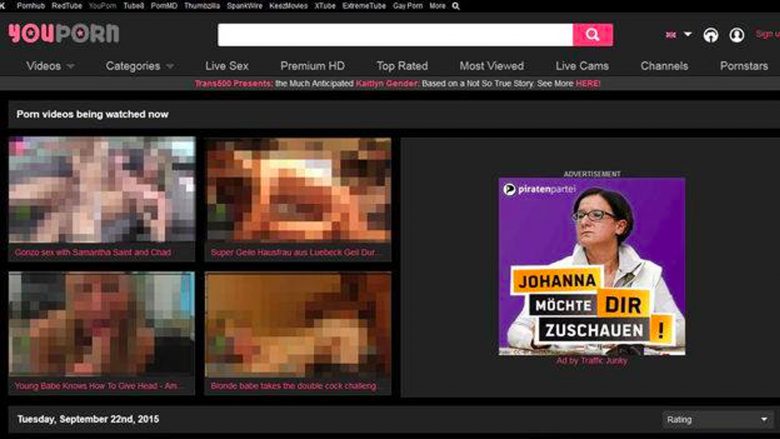Click the Sign up link
The height and width of the screenshot is (439, 780).
(768, 34)
